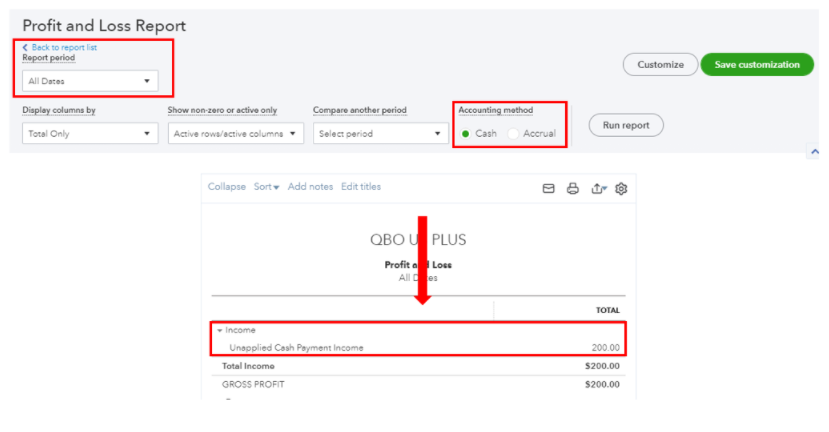This screenshot has width=829, height=432.
Task: Click the Show non-zero or active only label
Action: (x=222, y=110)
